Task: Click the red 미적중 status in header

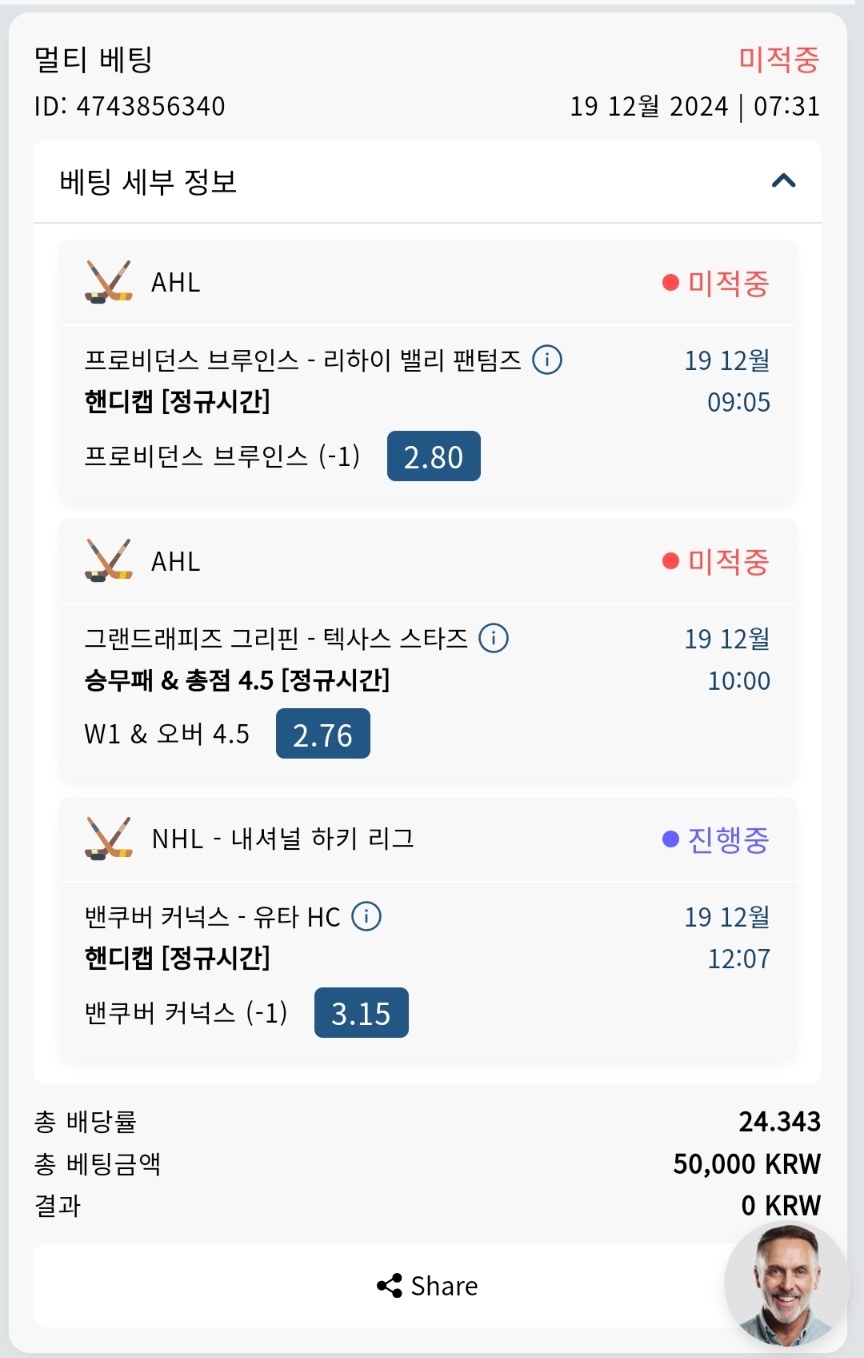Action: [779, 59]
